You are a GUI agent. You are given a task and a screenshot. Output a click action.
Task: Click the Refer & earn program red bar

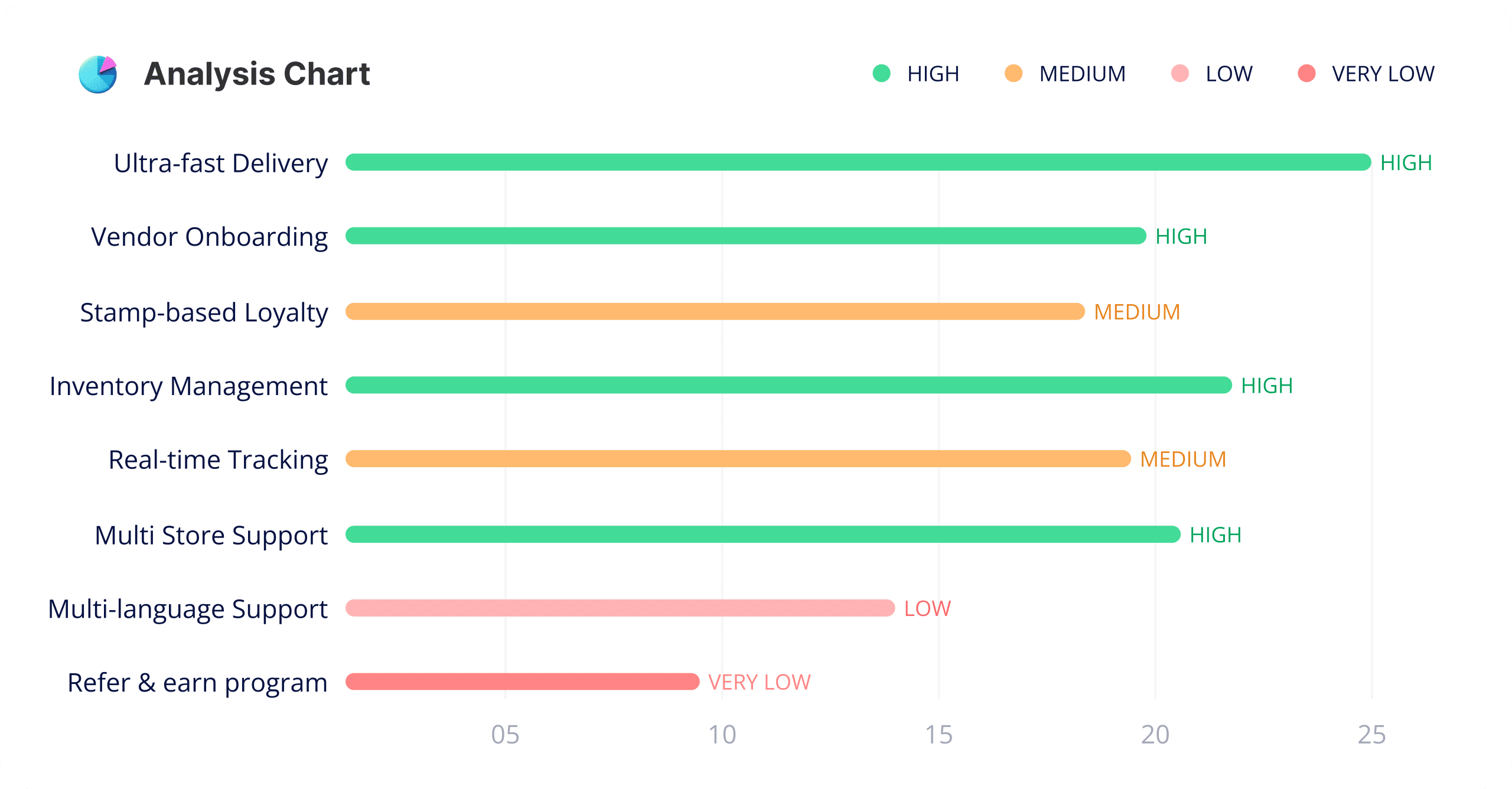(x=522, y=682)
